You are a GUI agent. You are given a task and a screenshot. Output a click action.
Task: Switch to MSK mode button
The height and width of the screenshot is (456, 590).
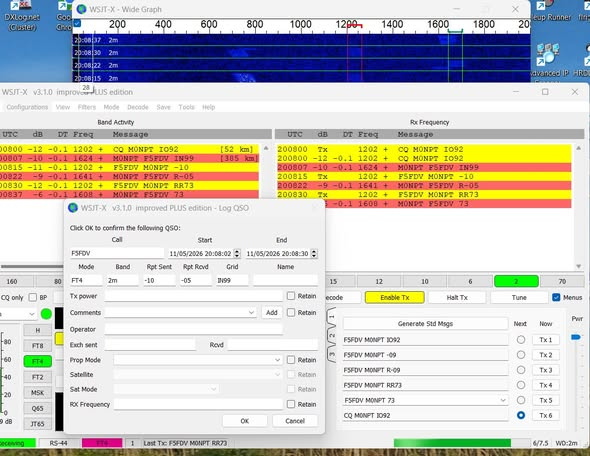coord(38,393)
